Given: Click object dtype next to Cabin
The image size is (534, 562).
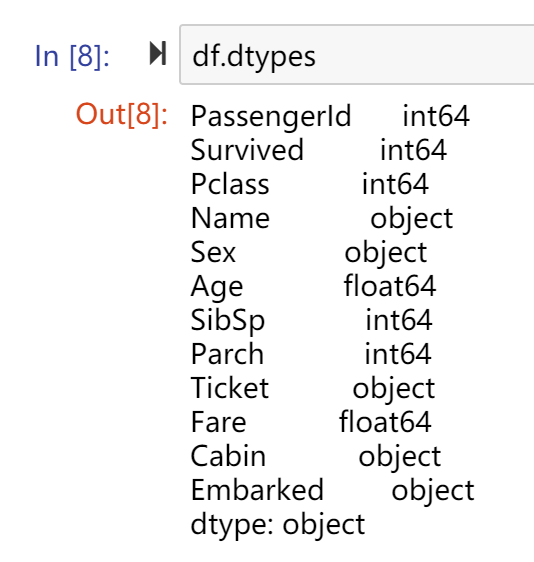Looking at the screenshot, I should click(400, 457).
